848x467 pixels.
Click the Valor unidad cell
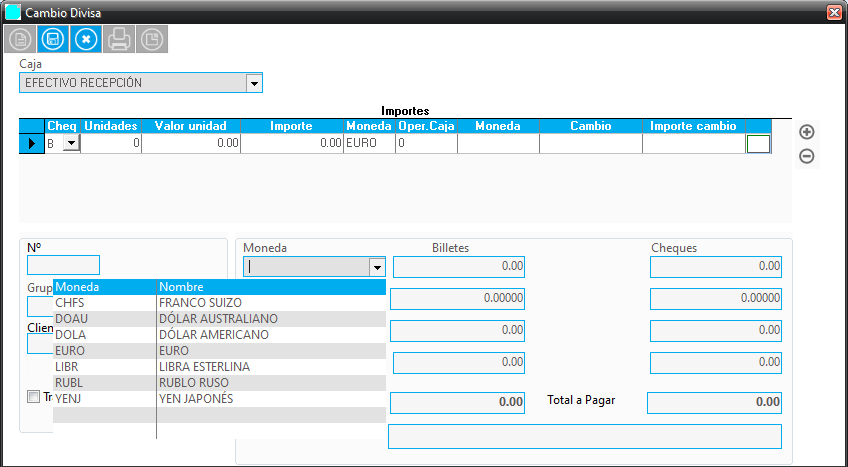point(191,143)
